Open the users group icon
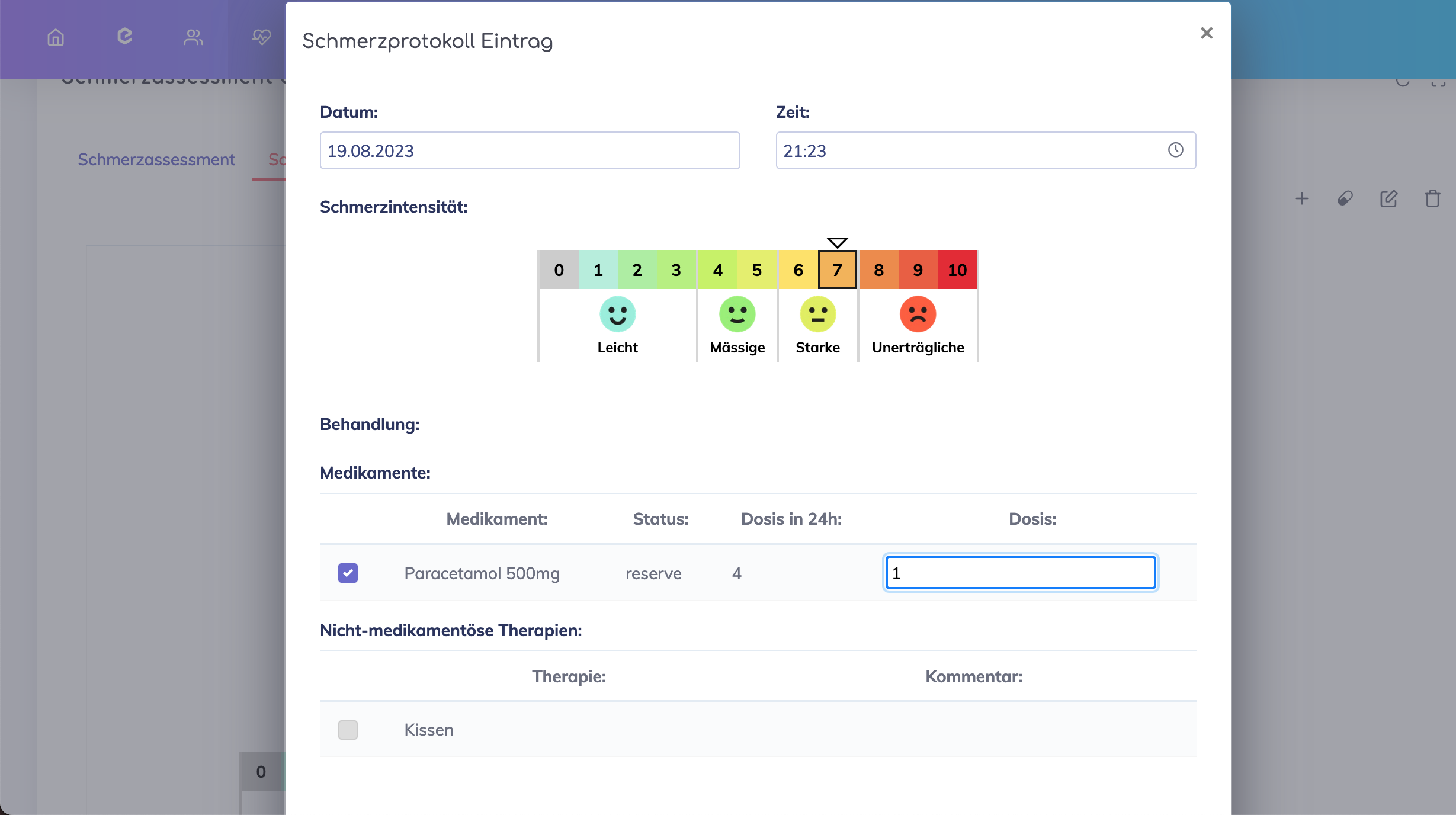The image size is (1456, 815). (x=193, y=38)
